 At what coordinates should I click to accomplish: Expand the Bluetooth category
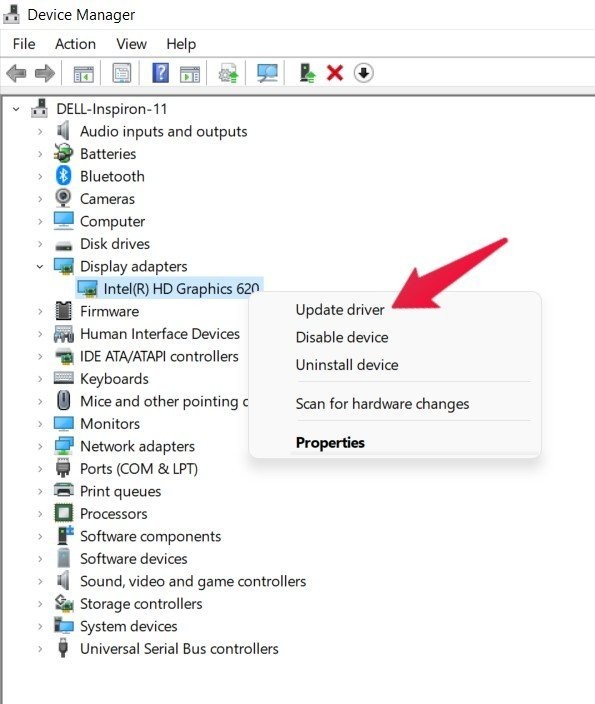tap(40, 176)
